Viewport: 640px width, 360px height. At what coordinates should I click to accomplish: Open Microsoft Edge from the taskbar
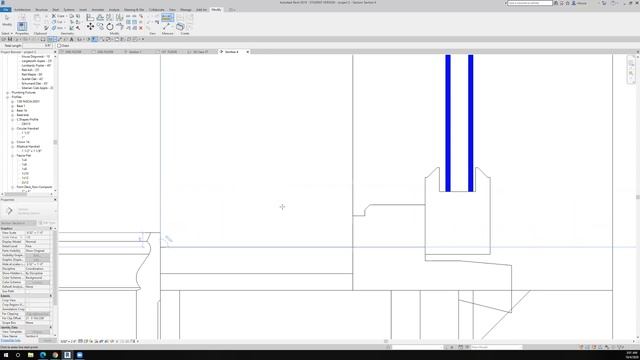tap(43, 355)
